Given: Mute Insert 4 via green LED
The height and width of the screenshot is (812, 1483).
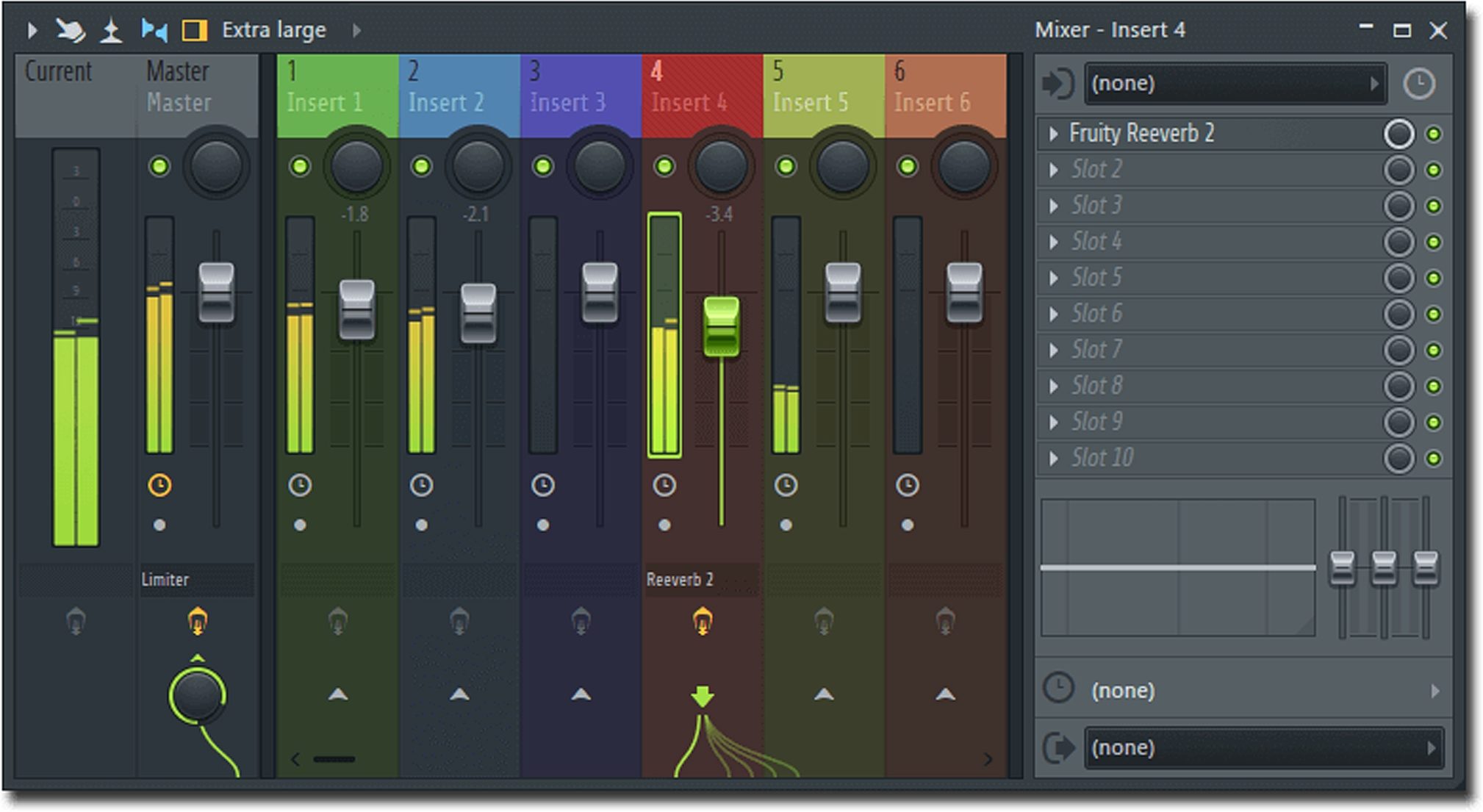Looking at the screenshot, I should click(664, 166).
